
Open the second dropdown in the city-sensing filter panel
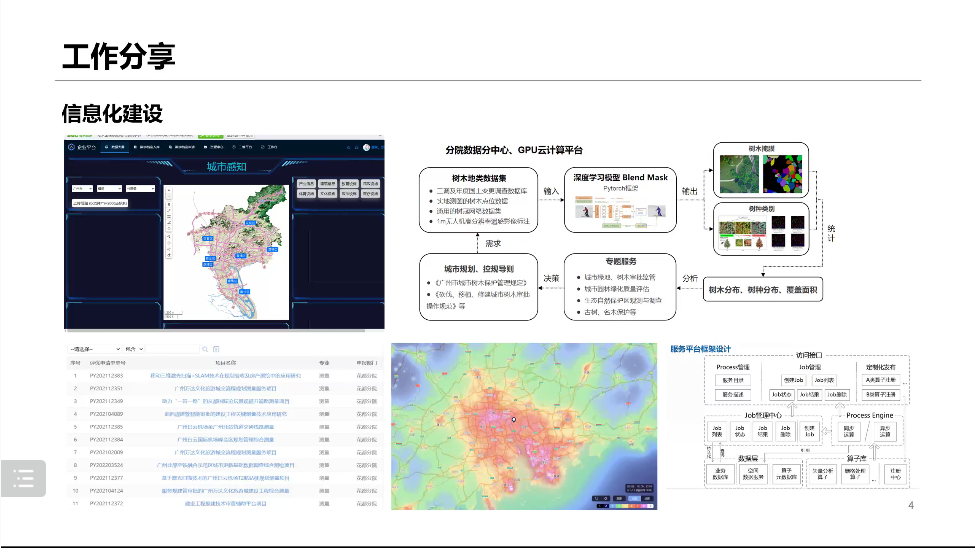(x=110, y=187)
